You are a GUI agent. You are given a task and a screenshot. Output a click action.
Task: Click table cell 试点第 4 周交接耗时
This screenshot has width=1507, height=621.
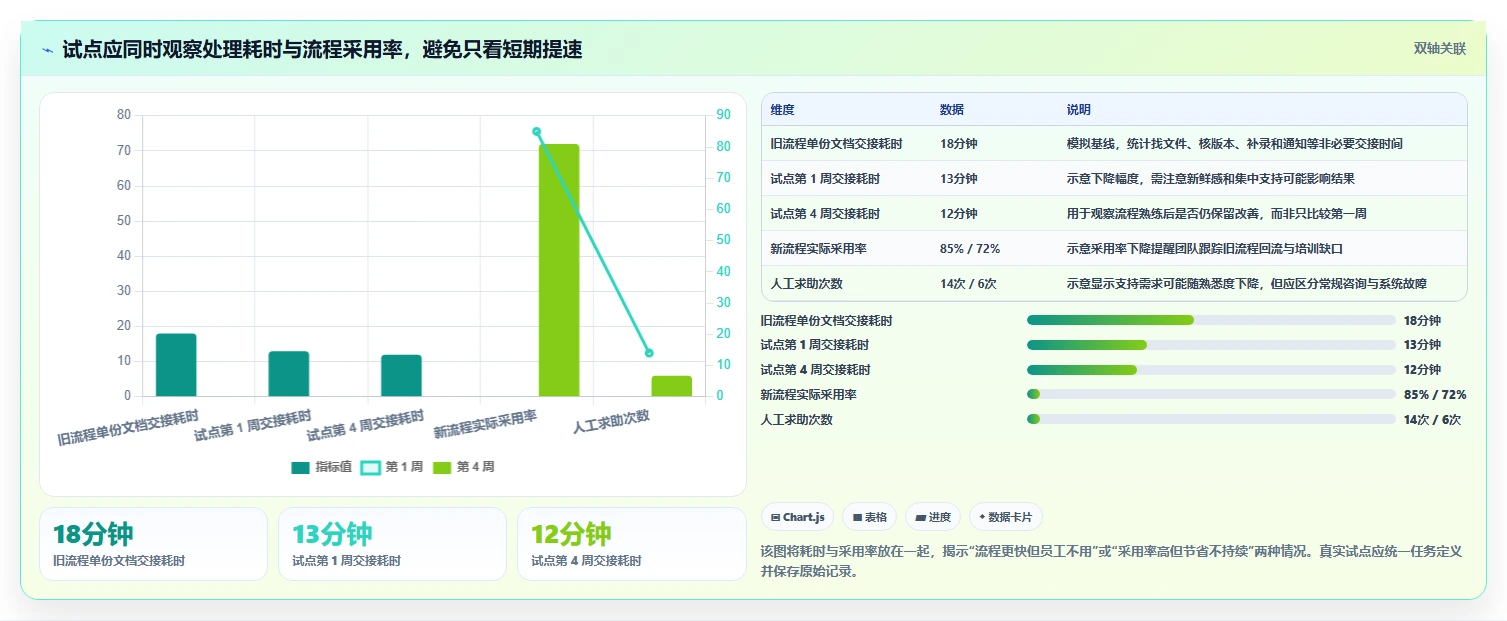(x=825, y=214)
